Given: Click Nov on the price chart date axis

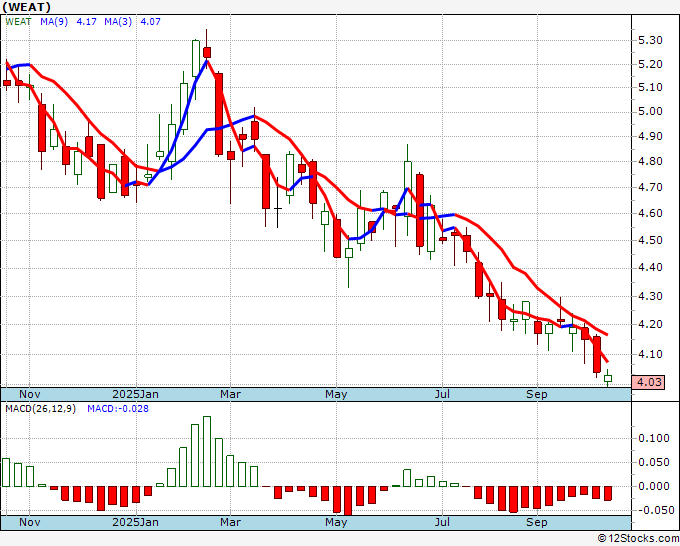Looking at the screenshot, I should click(x=29, y=394).
